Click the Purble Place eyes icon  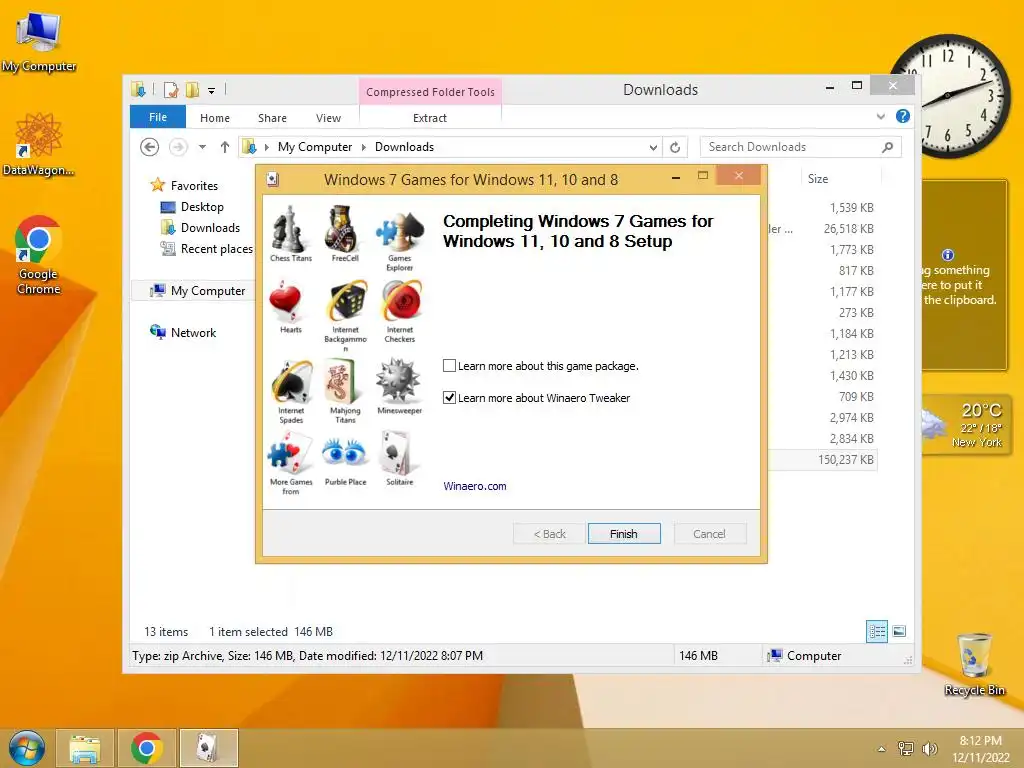(x=345, y=452)
